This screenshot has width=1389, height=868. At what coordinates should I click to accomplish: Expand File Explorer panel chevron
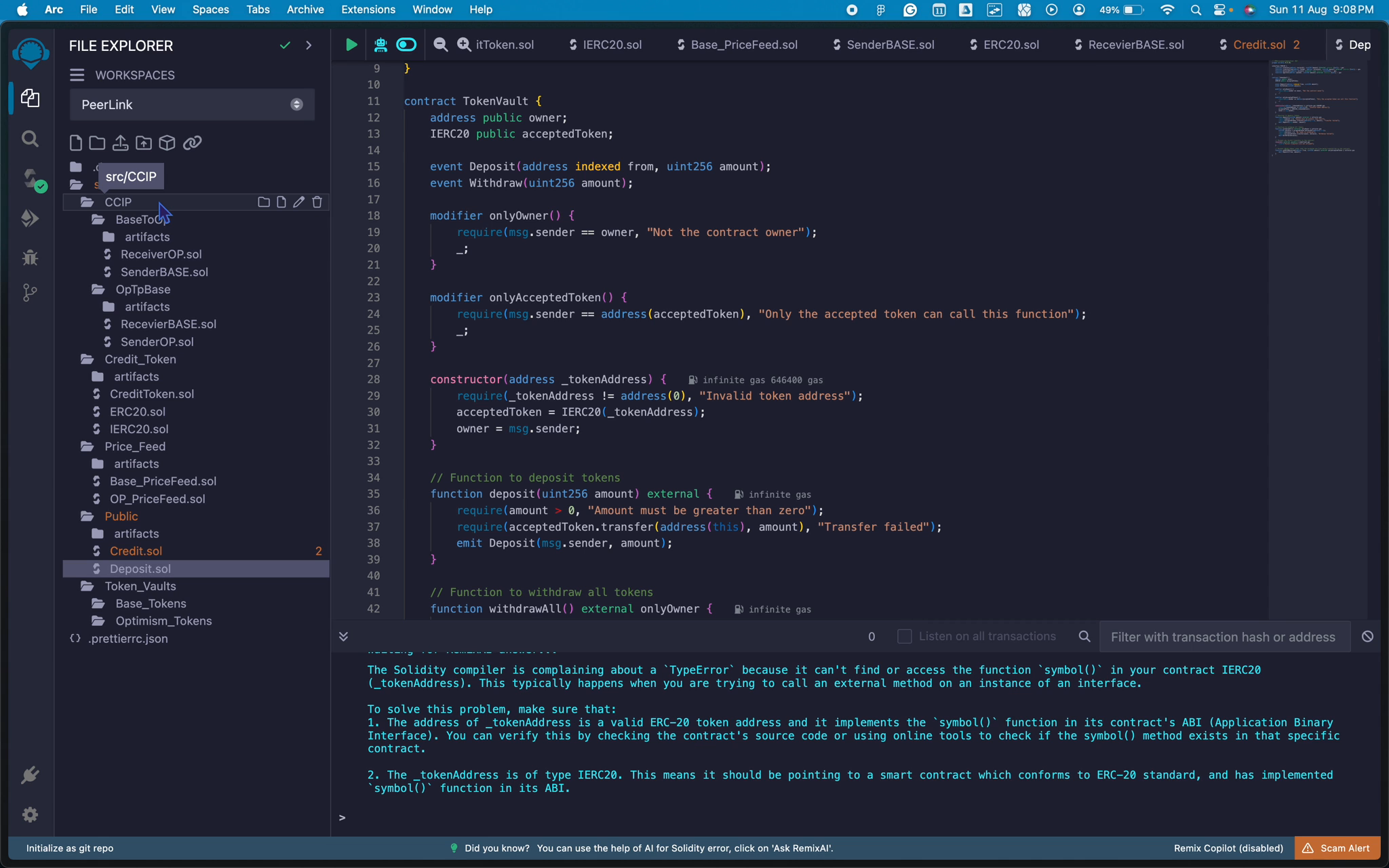(x=309, y=45)
